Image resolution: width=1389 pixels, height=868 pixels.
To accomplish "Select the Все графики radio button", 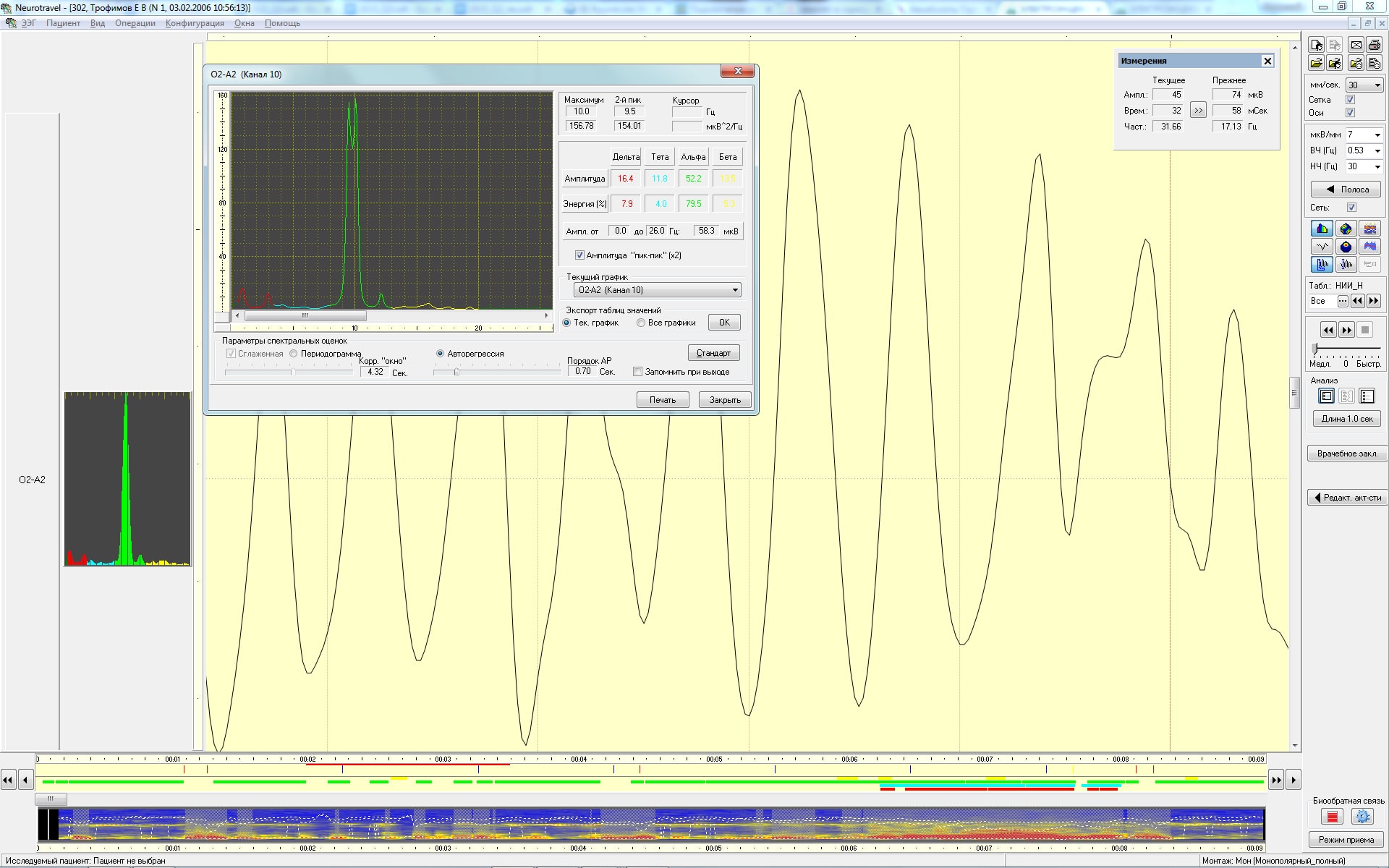I will 641,323.
